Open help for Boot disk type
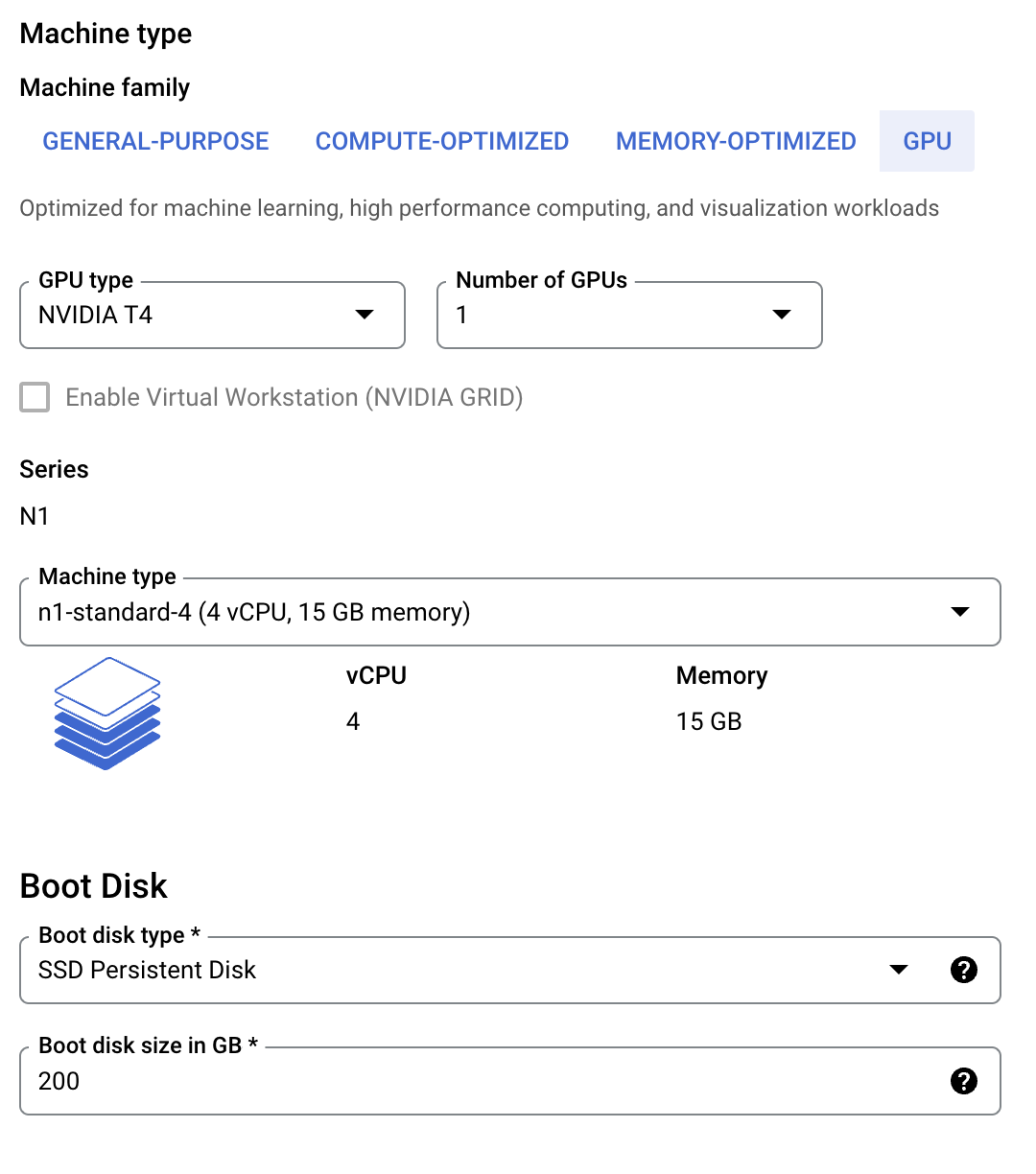Image resolution: width=1036 pixels, height=1174 pixels. coord(963,970)
